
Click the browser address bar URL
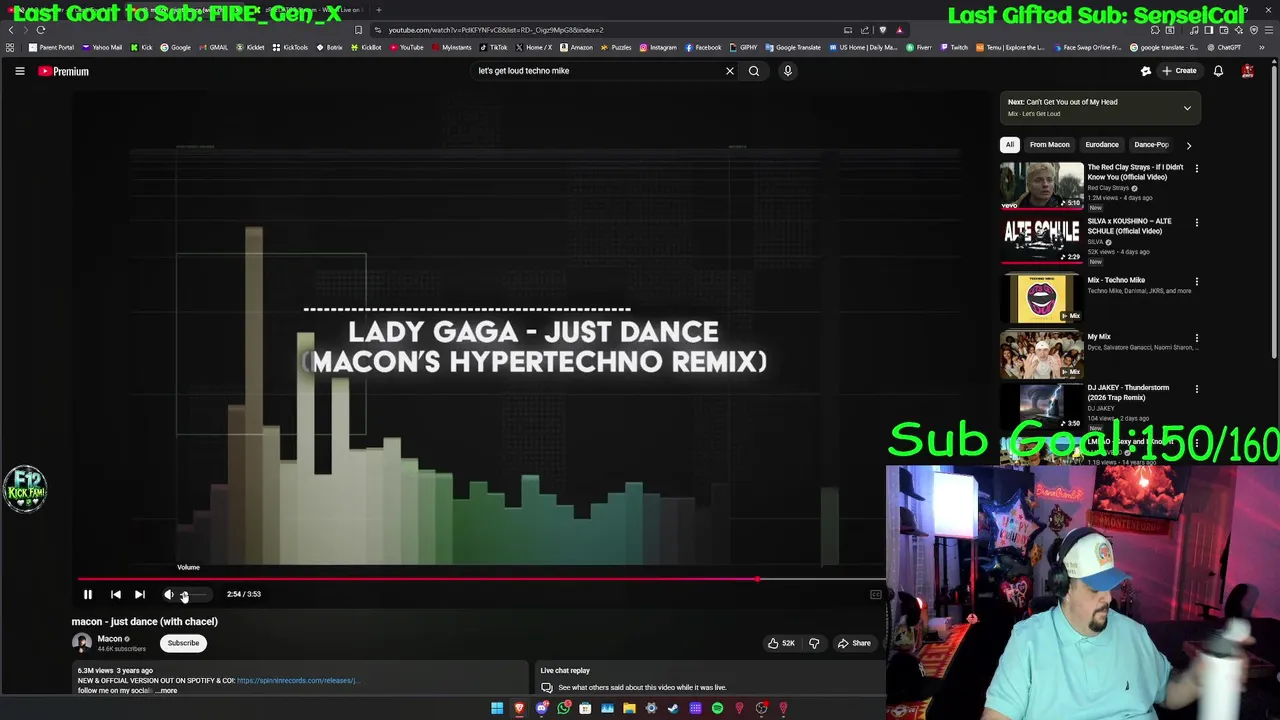tap(496, 30)
